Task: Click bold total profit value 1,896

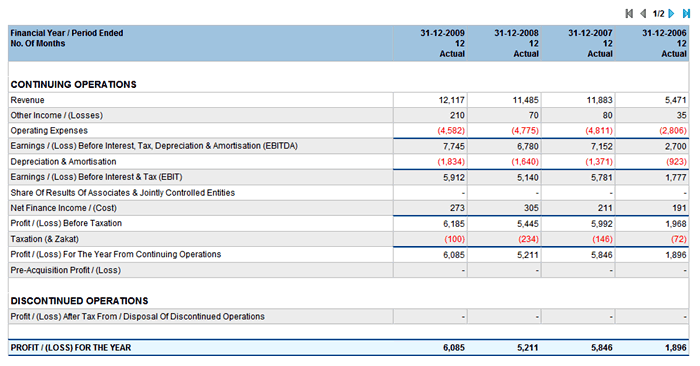Action: tap(676, 348)
